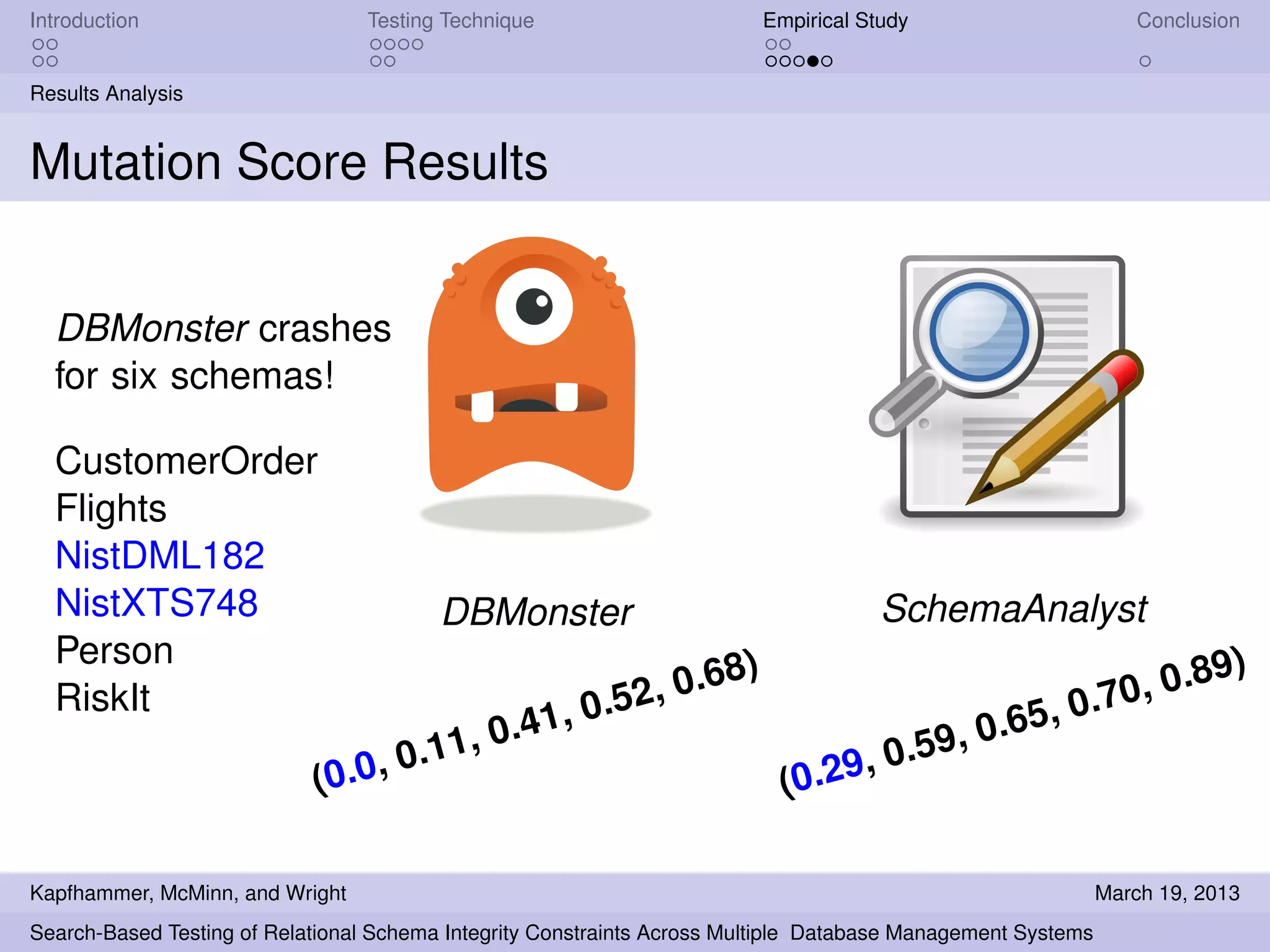Click the blue NistDML182 schema name
The image size is (1270, 952).
[x=160, y=555]
